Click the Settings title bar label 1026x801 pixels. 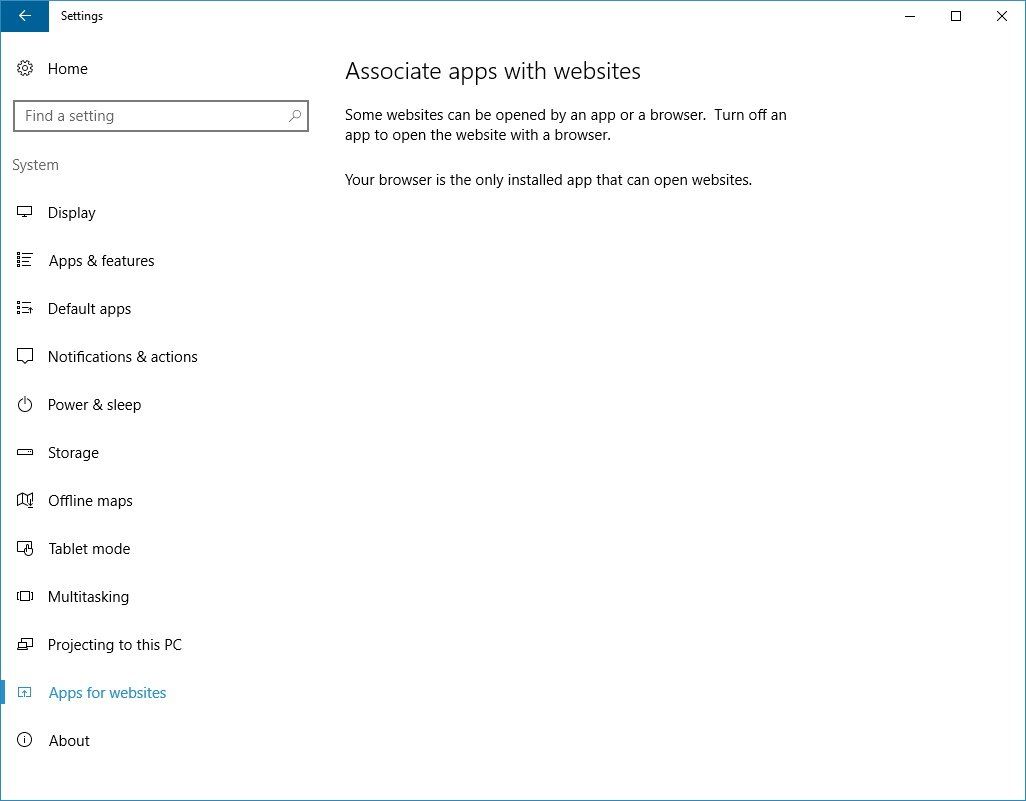(x=81, y=16)
